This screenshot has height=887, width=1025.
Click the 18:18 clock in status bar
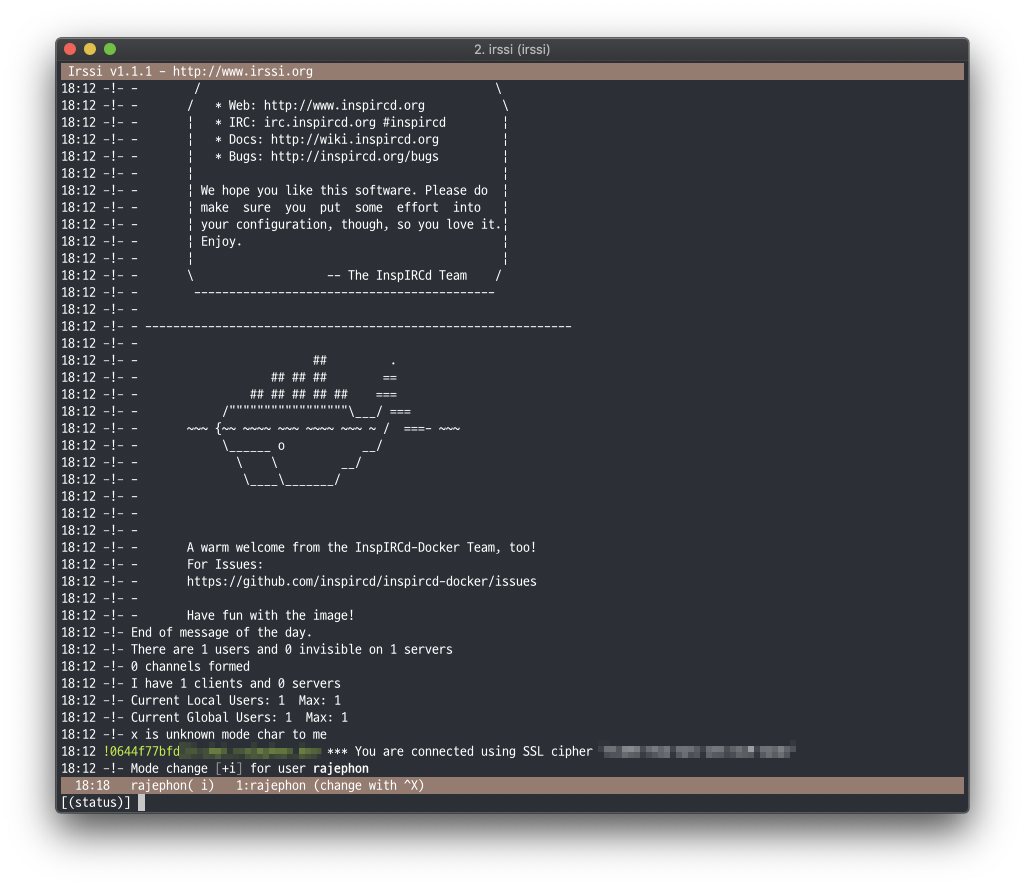coord(92,785)
